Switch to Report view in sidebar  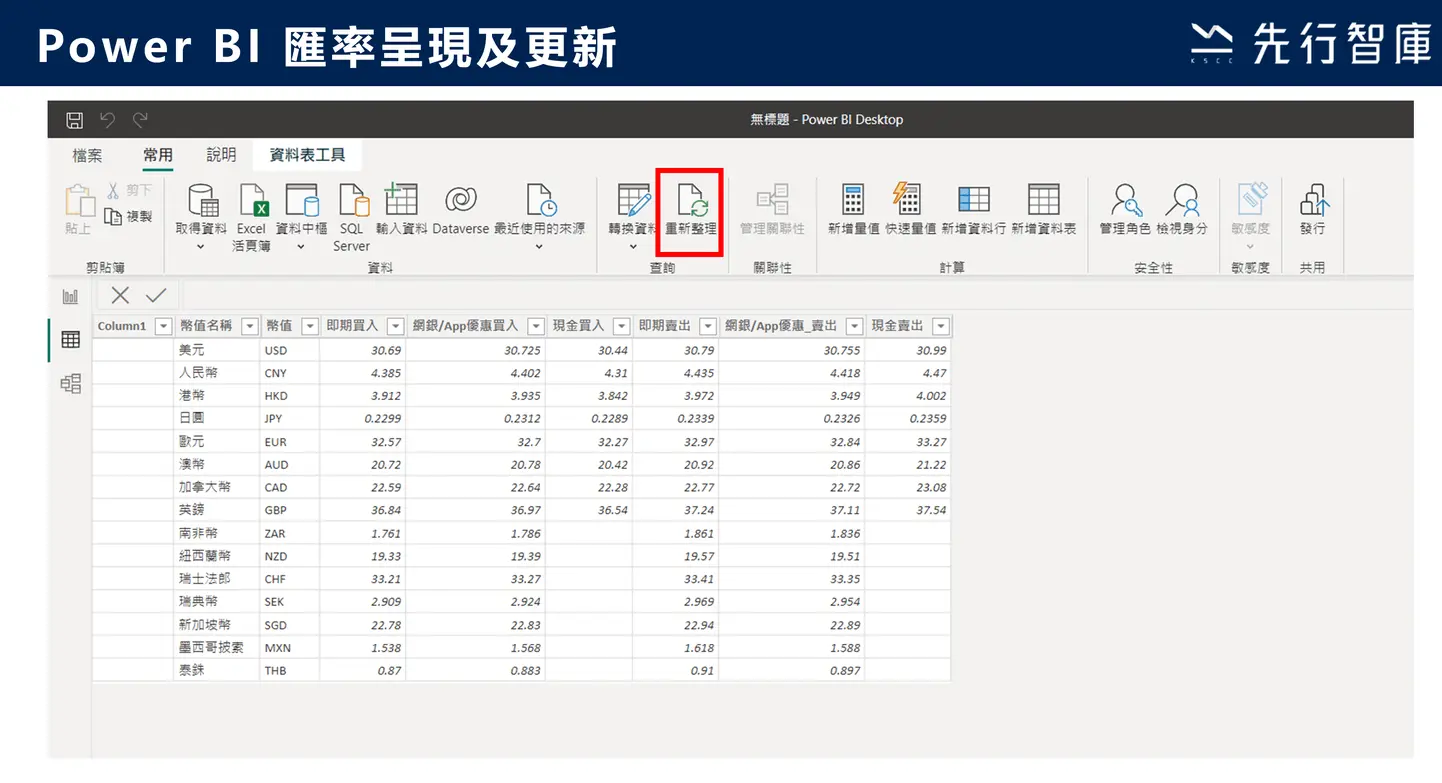tap(70, 296)
